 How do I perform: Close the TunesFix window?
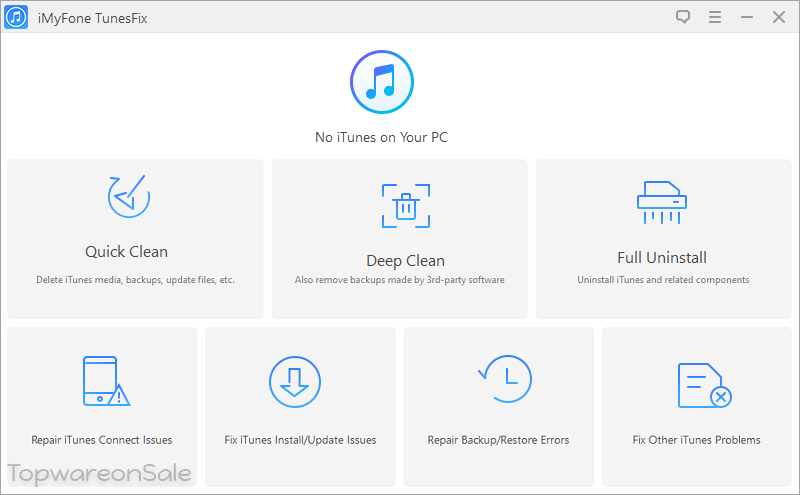pyautogui.click(x=779, y=17)
